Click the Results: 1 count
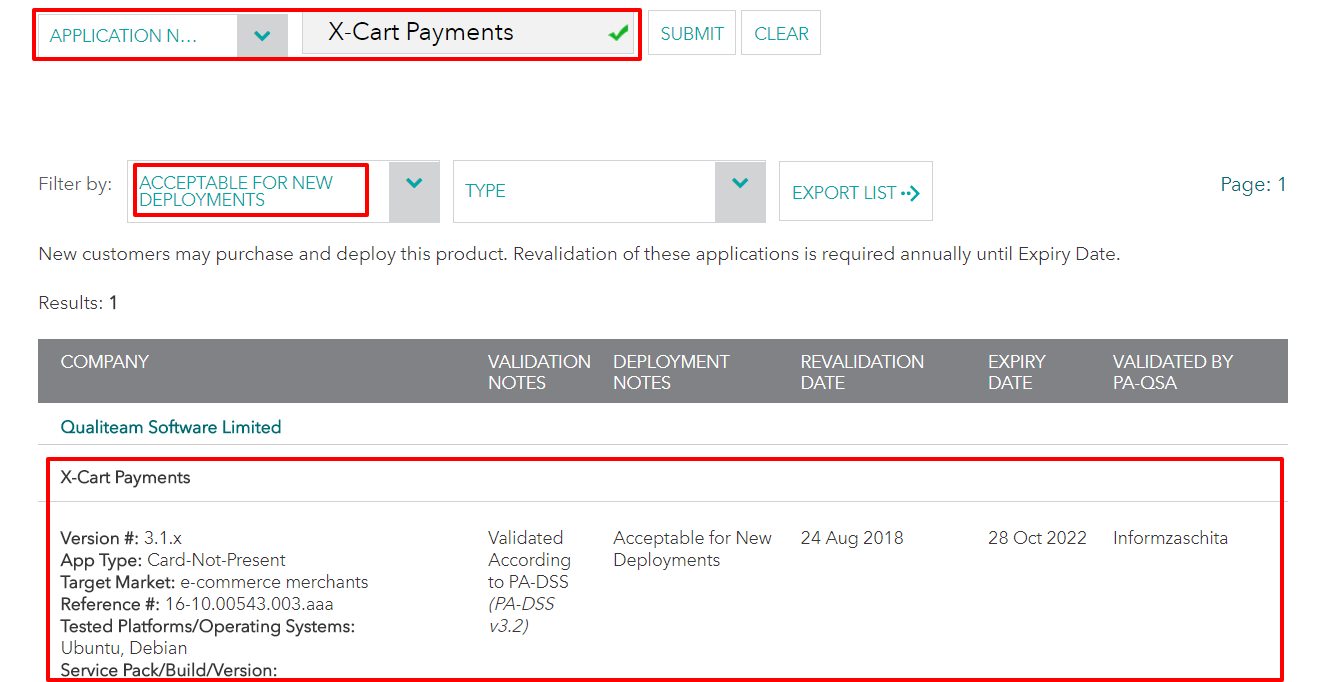 tap(78, 302)
